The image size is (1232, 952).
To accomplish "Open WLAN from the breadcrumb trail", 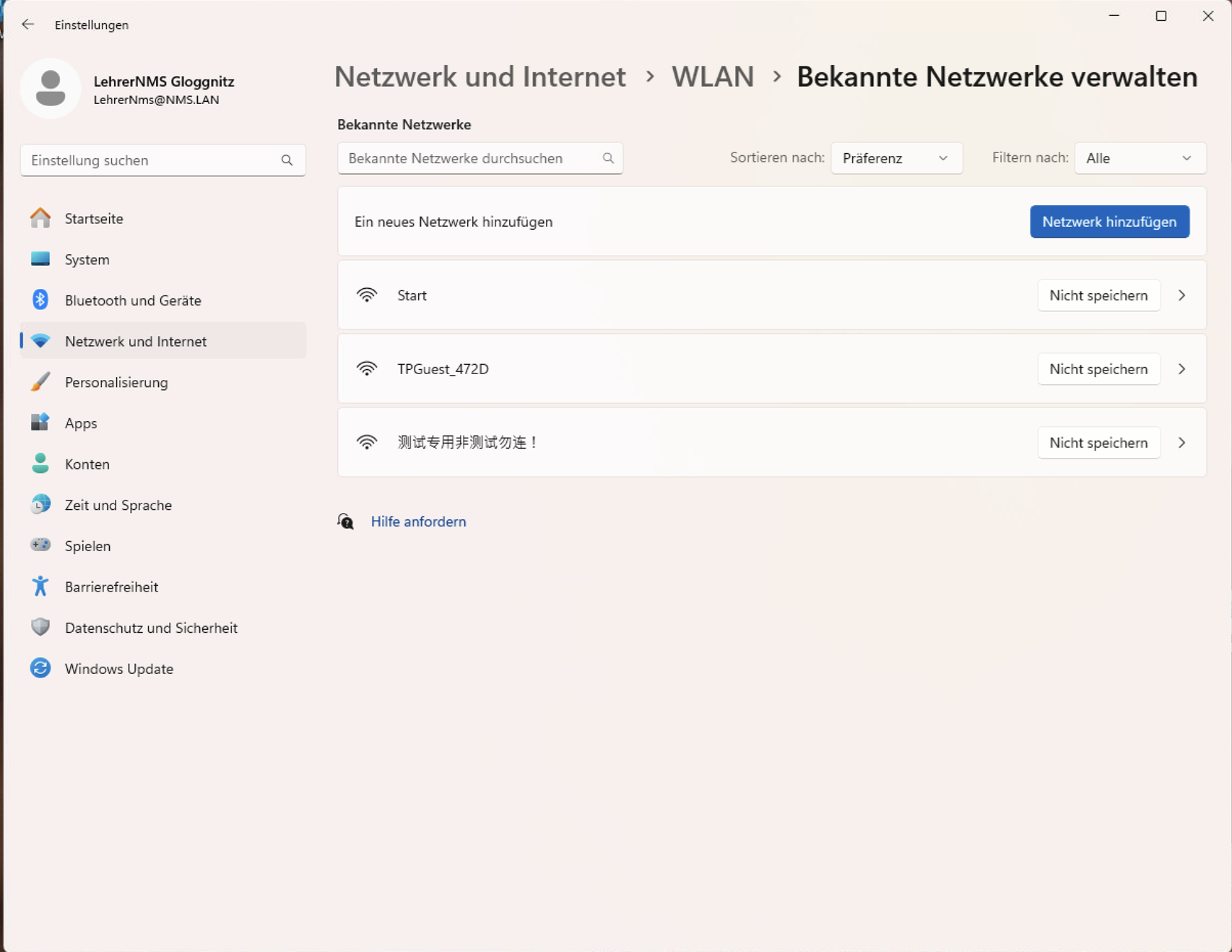I will coord(713,77).
